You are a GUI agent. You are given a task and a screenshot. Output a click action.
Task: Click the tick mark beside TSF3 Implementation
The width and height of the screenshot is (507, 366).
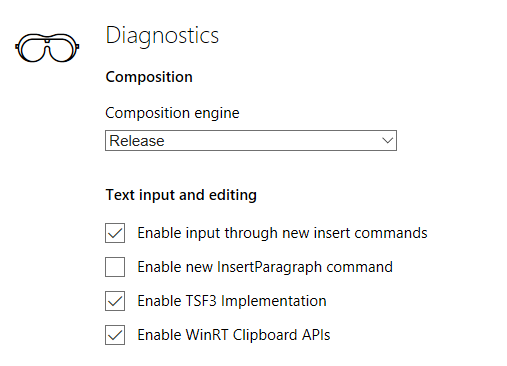point(115,301)
